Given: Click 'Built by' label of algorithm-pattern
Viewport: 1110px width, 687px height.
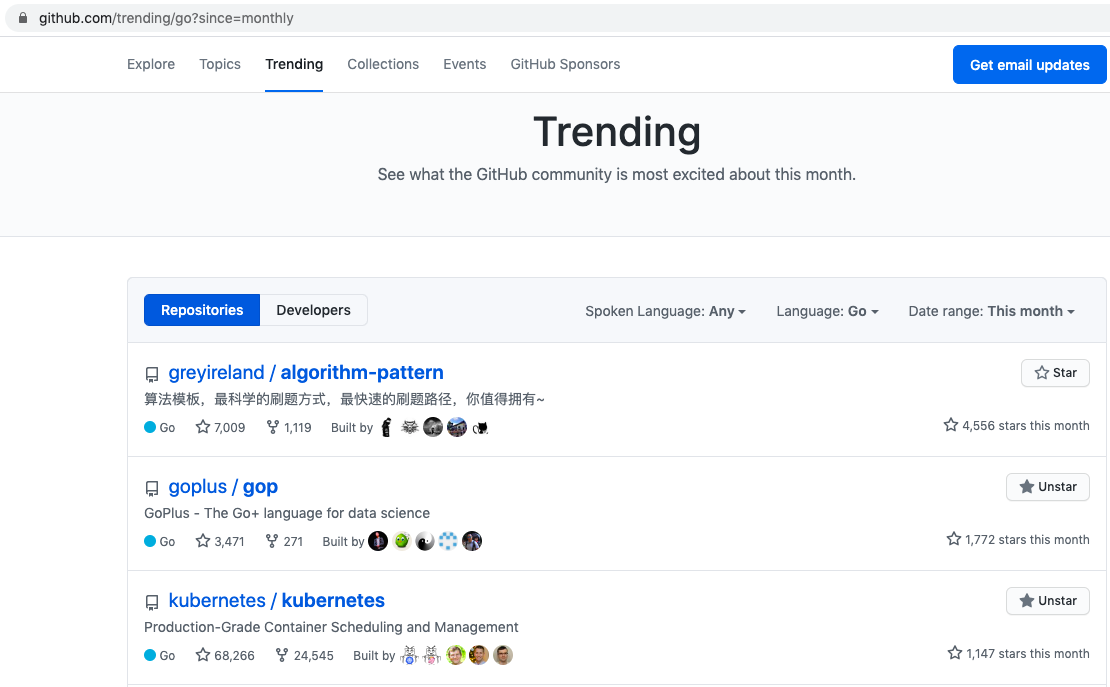Looking at the screenshot, I should [x=352, y=427].
